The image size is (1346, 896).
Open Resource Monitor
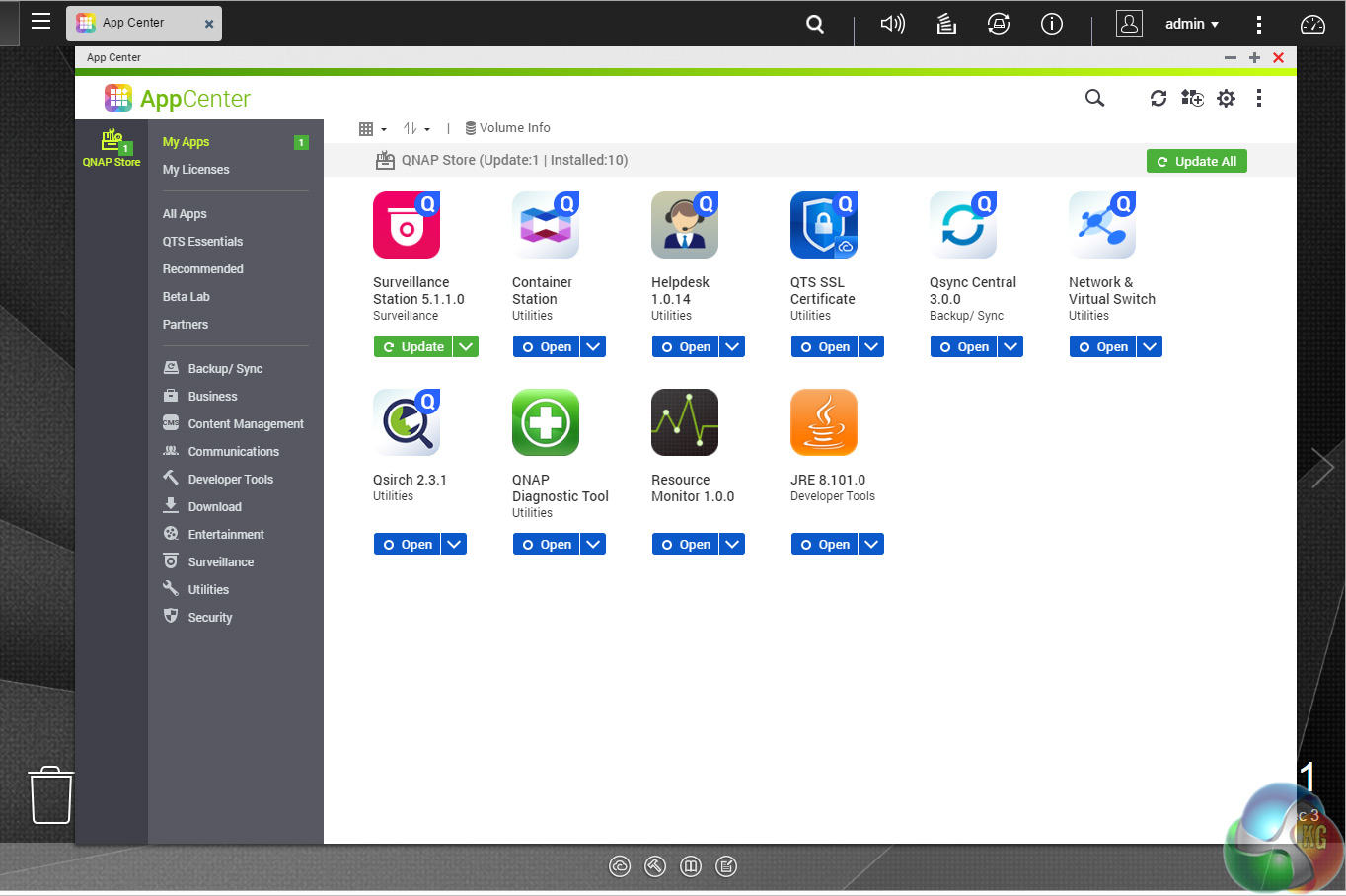pos(685,545)
